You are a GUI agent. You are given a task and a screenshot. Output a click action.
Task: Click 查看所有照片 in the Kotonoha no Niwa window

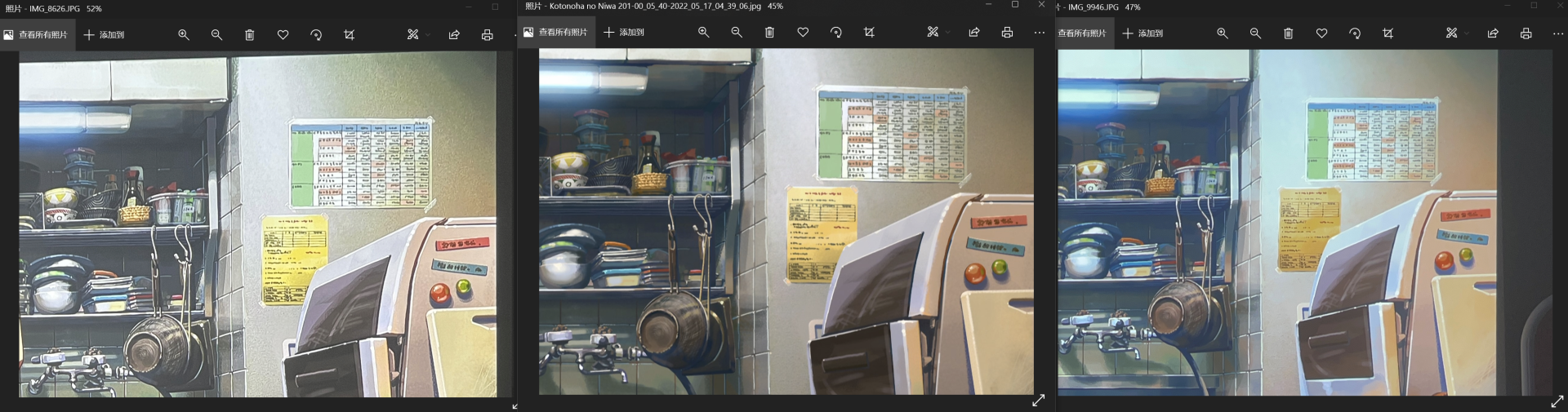[x=556, y=33]
